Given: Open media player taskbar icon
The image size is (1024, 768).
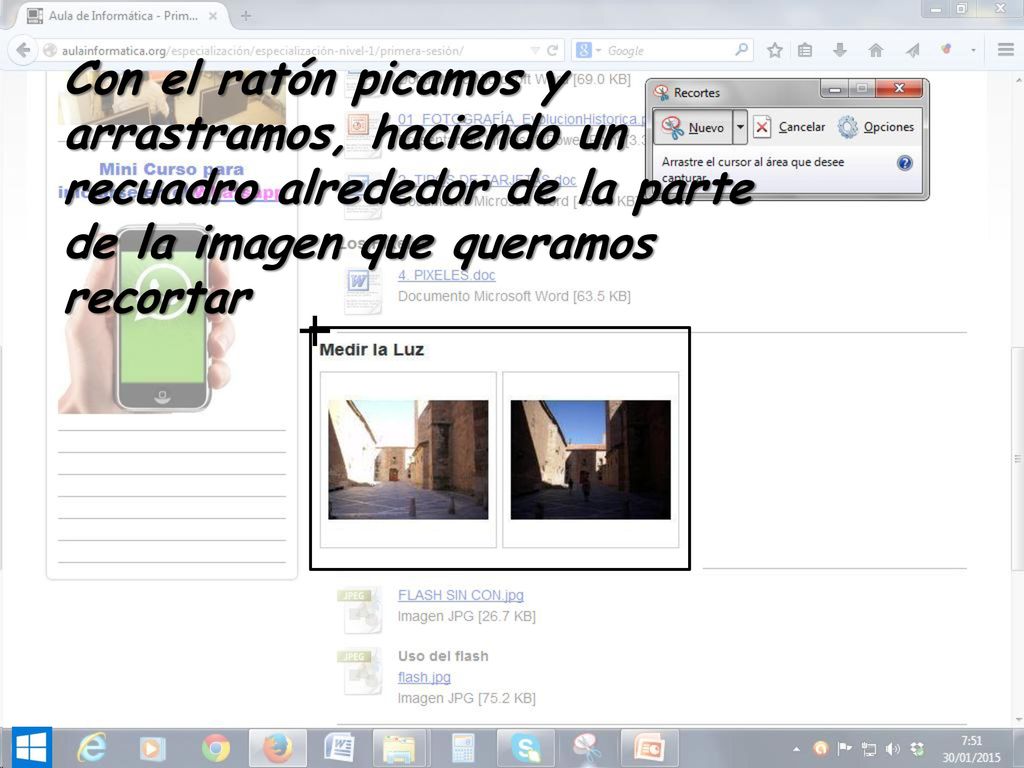Looking at the screenshot, I should 153,748.
